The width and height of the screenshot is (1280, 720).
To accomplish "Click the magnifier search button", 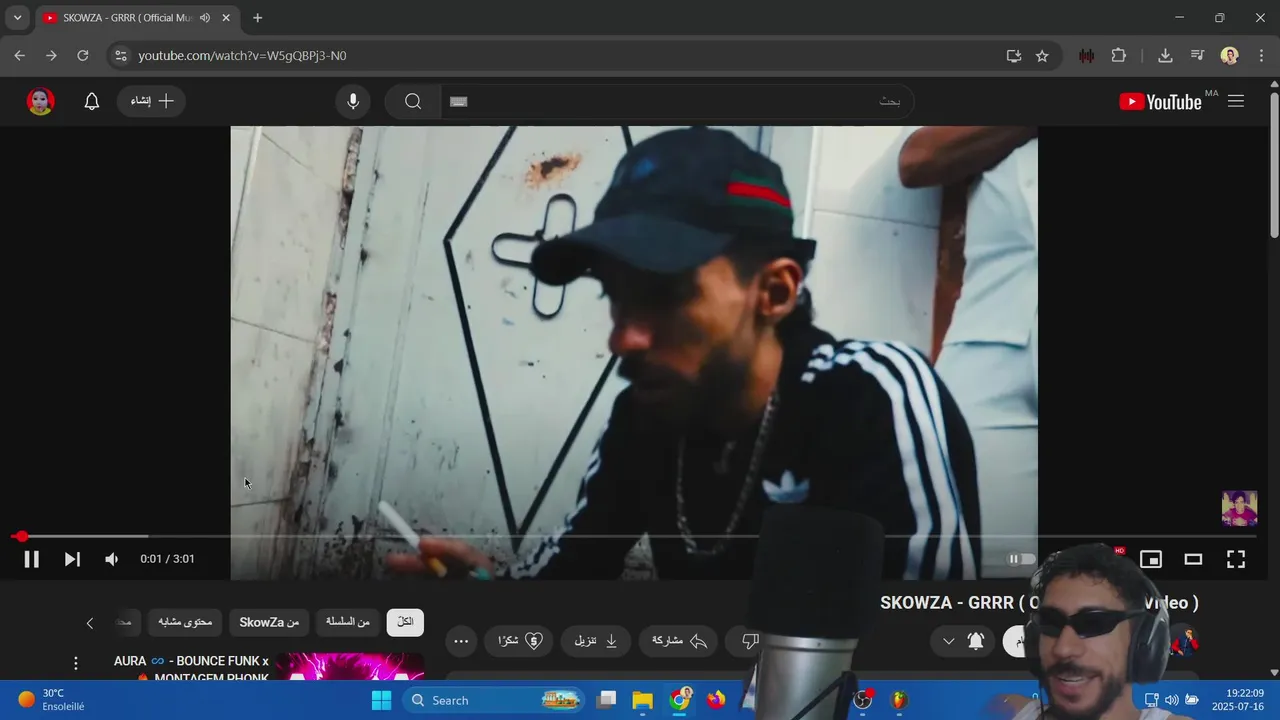I will [x=413, y=101].
